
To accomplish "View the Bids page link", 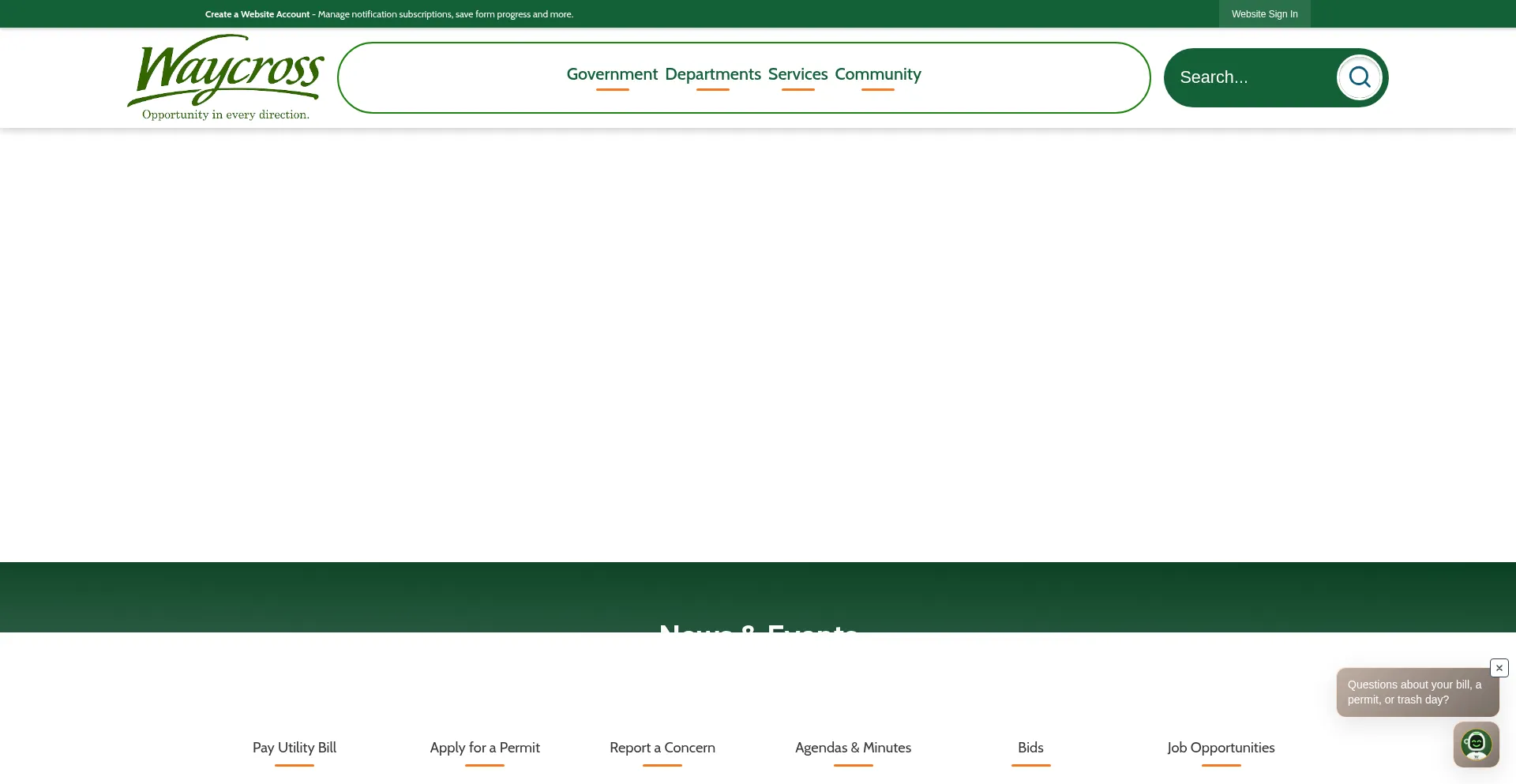I will (1030, 748).
